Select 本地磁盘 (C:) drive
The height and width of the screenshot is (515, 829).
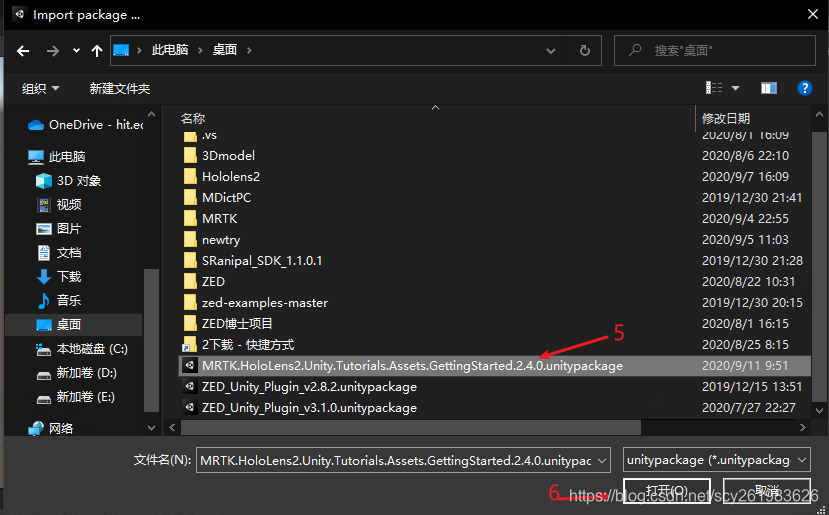81,349
